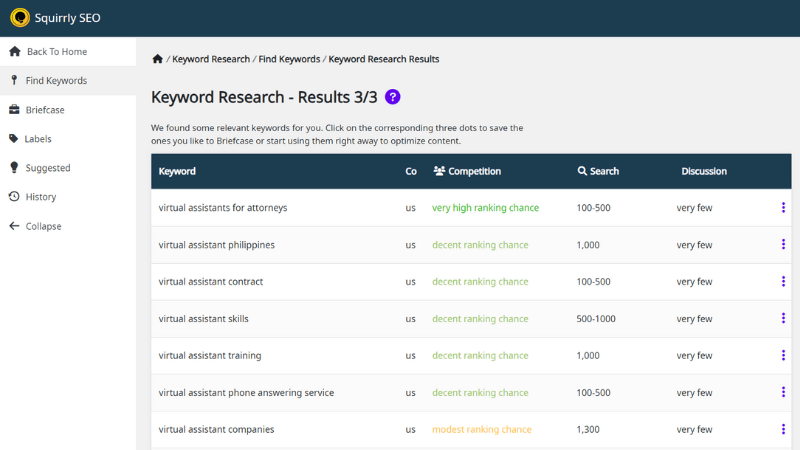
Task: Open three-dots menu for virtual assistant companies
Action: pyautogui.click(x=783, y=429)
